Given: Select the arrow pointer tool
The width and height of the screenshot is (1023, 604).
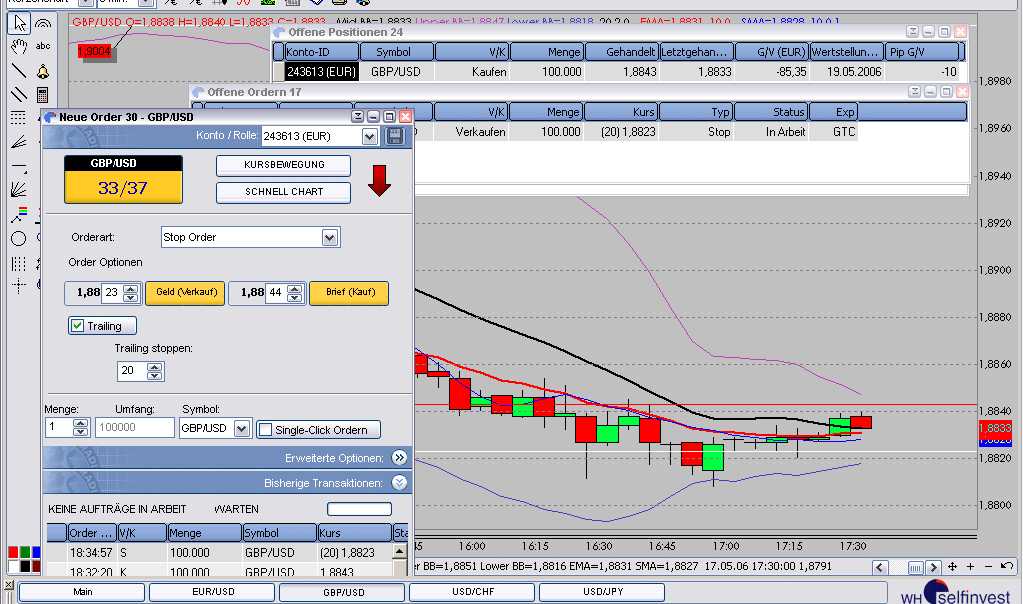Looking at the screenshot, I should pyautogui.click(x=18, y=22).
